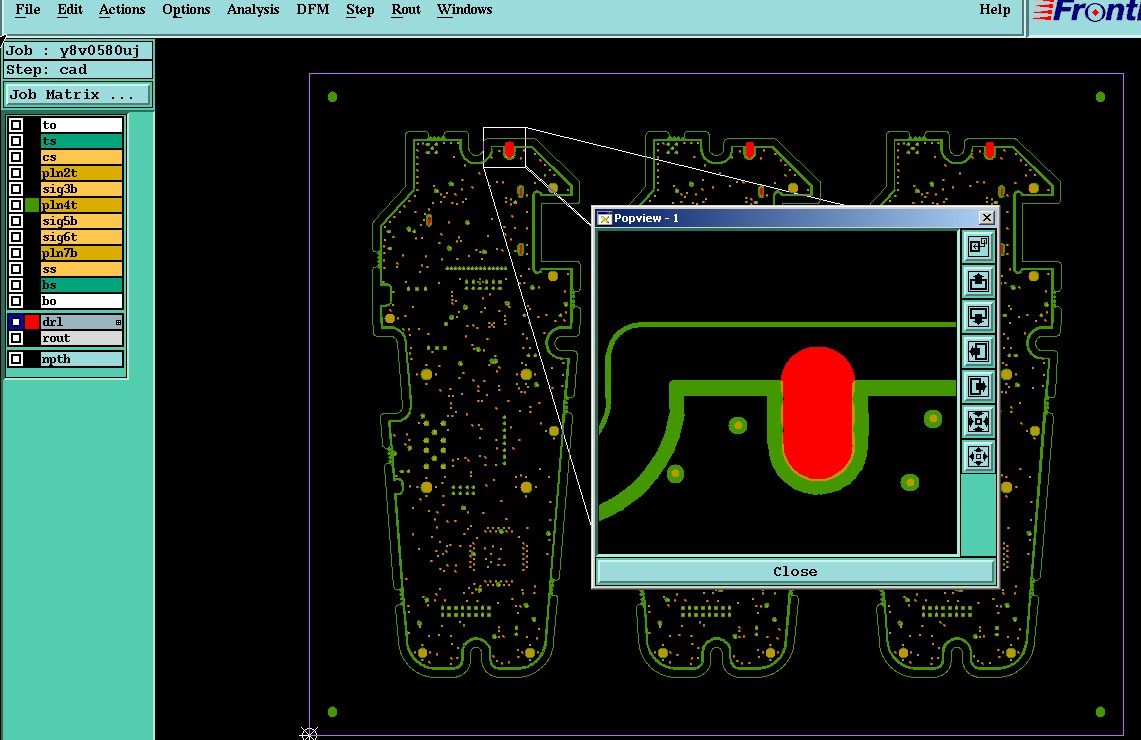Select the 'bo' layer name
The image size is (1141, 740).
tap(82, 301)
